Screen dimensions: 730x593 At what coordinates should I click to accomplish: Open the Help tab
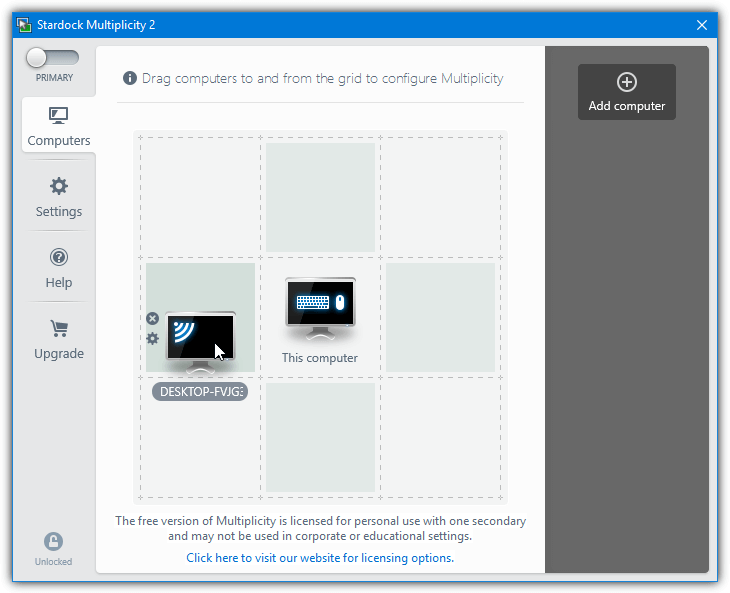click(59, 268)
